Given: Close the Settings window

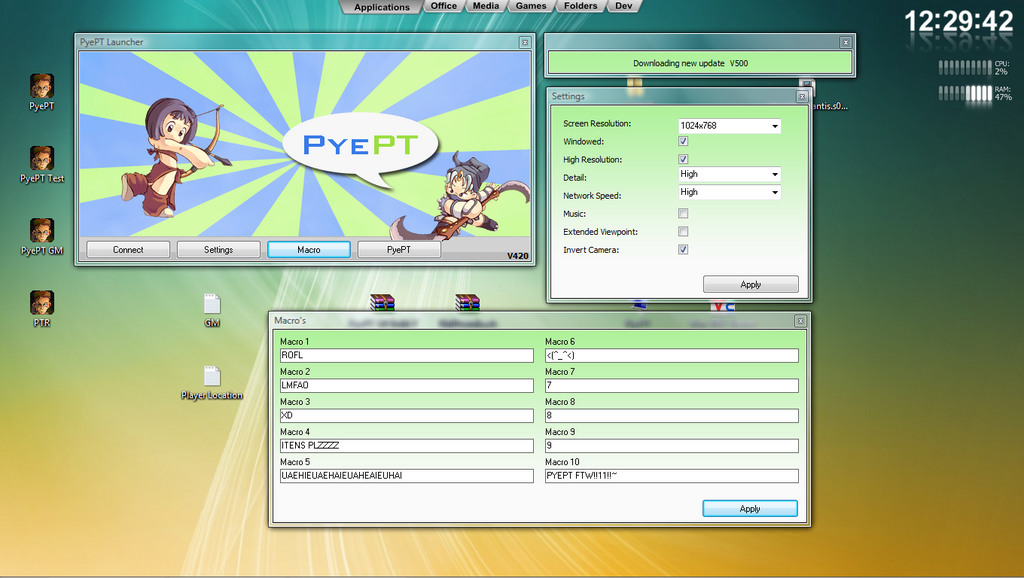Looking at the screenshot, I should [x=801, y=97].
